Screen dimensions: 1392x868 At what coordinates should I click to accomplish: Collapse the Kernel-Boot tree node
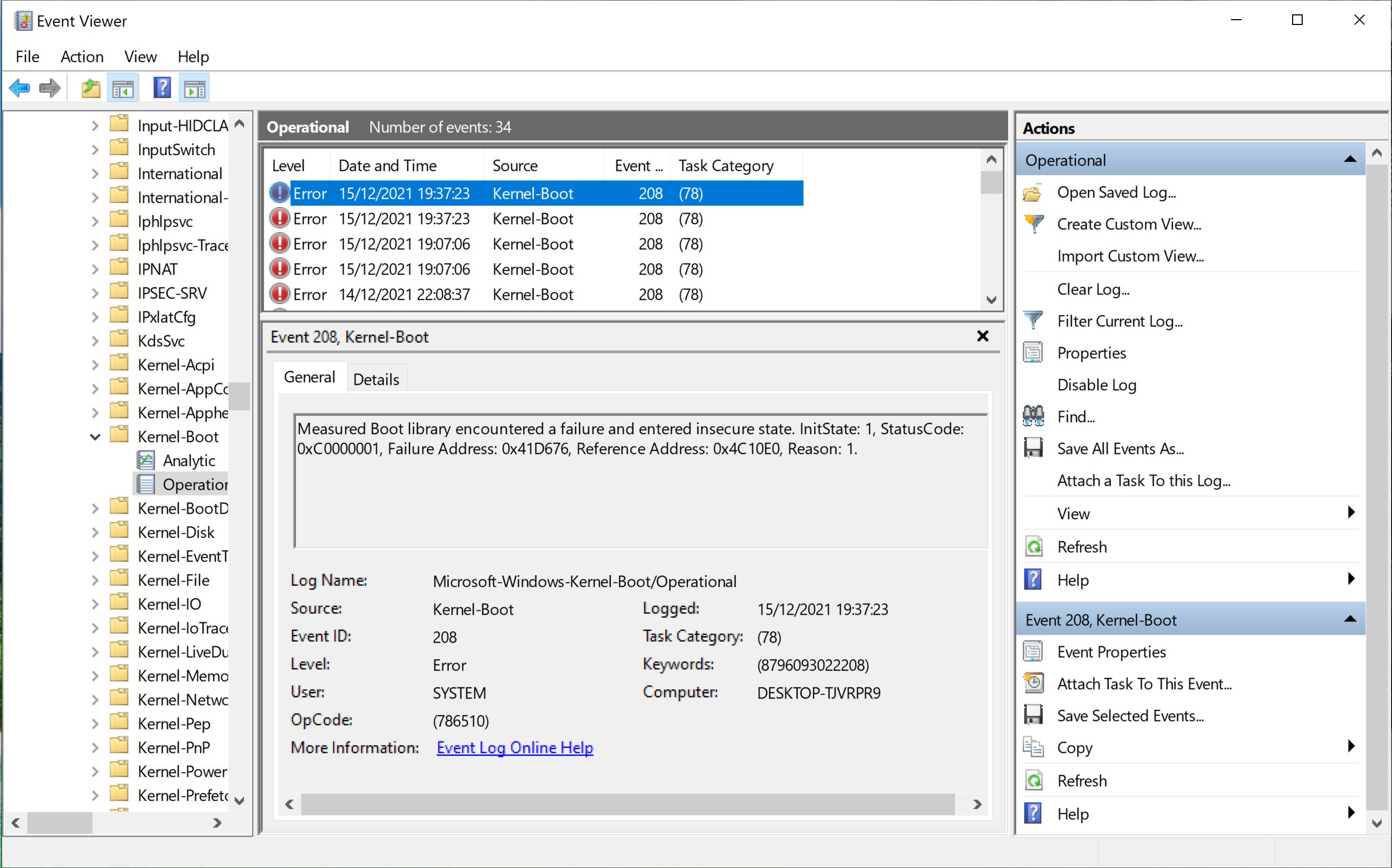(x=95, y=437)
